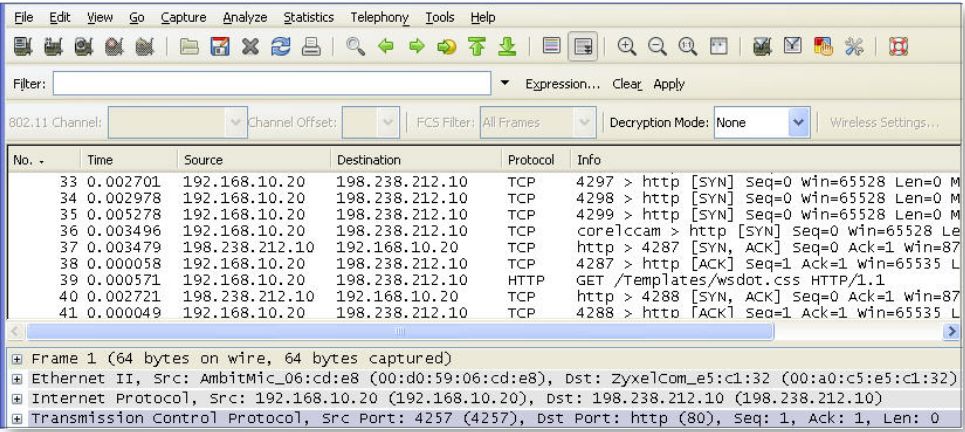The image size is (965, 432).
Task: Expand the Ethernet II details node
Action: pos(17,378)
